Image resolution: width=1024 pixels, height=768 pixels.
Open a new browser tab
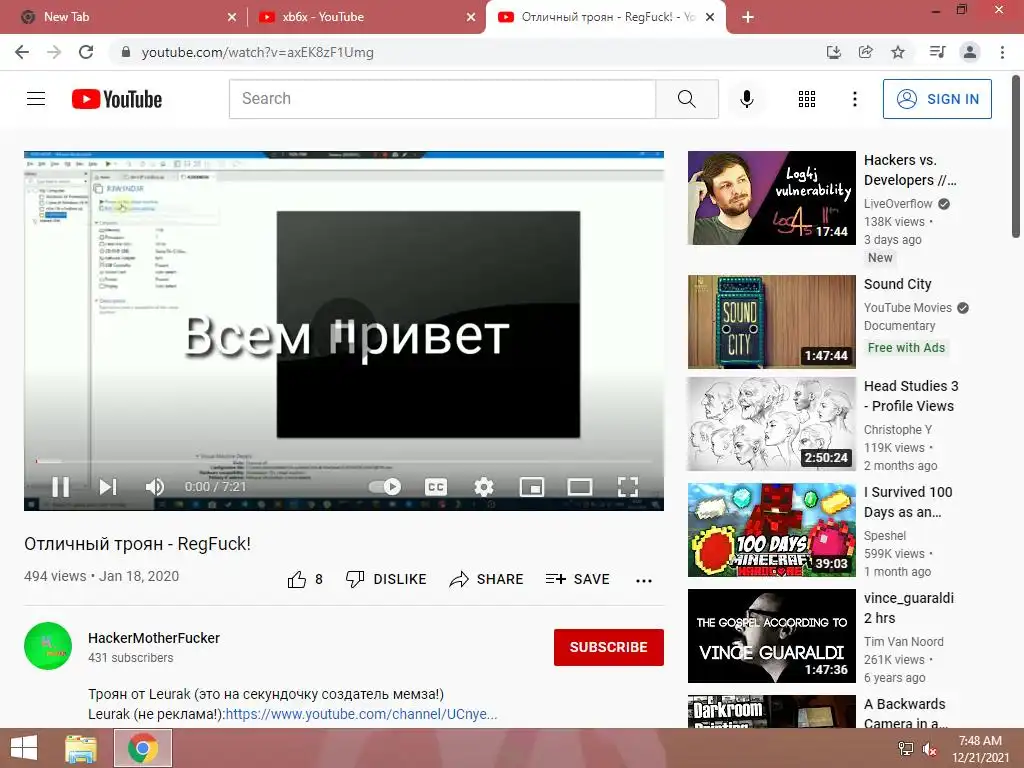click(x=748, y=17)
